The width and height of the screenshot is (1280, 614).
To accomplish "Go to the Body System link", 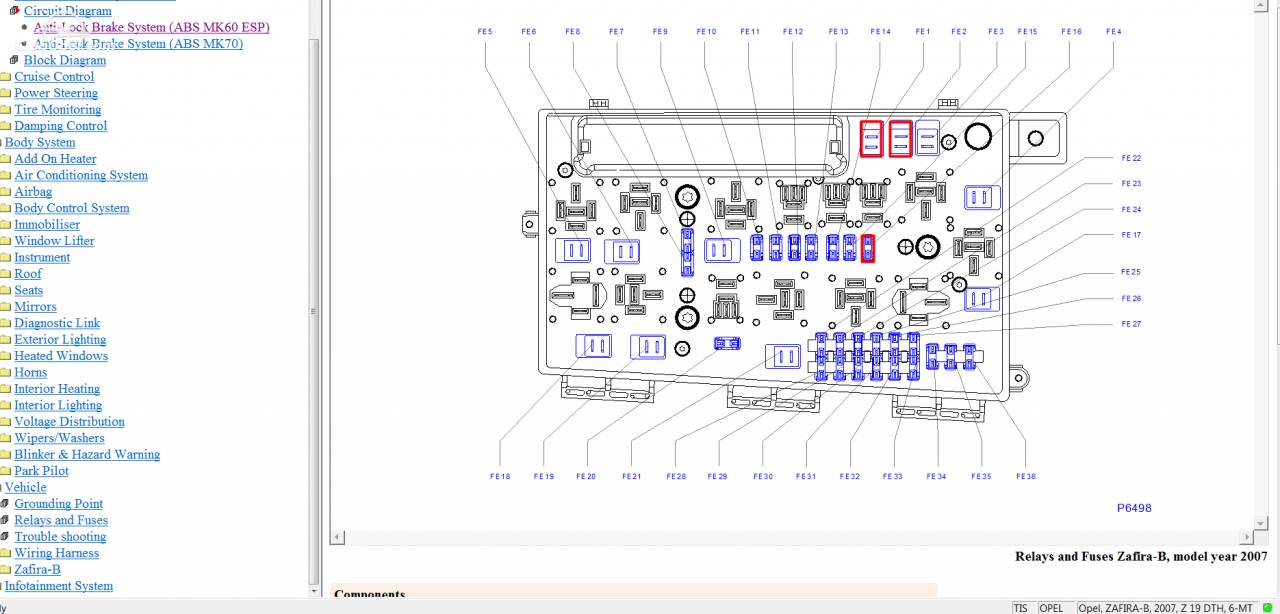I will coord(40,142).
